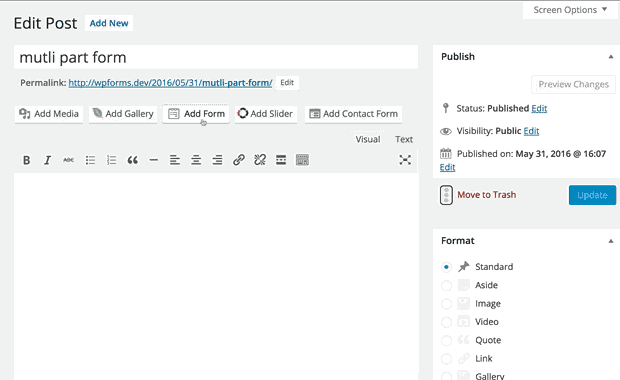Image resolution: width=620 pixels, height=380 pixels.
Task: Select the Gallery post format
Action: tap(446, 376)
